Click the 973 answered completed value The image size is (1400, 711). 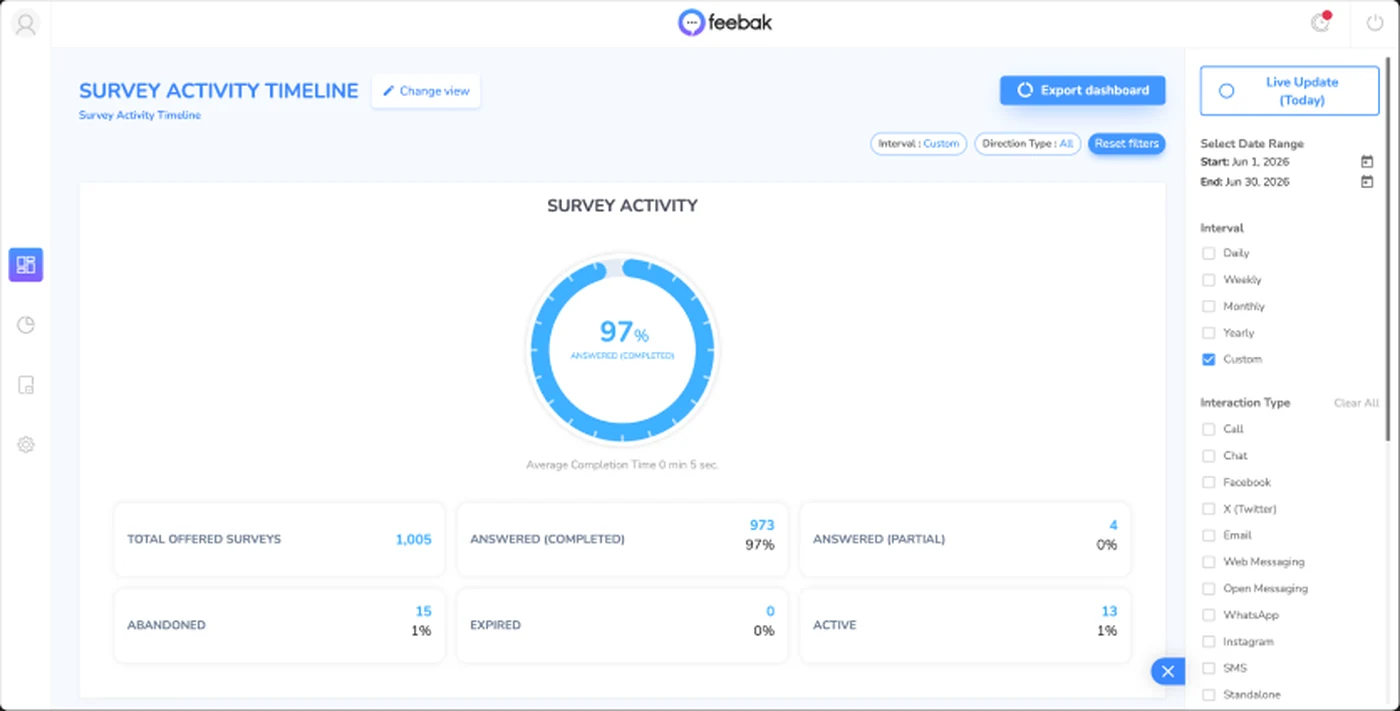pyautogui.click(x=762, y=525)
